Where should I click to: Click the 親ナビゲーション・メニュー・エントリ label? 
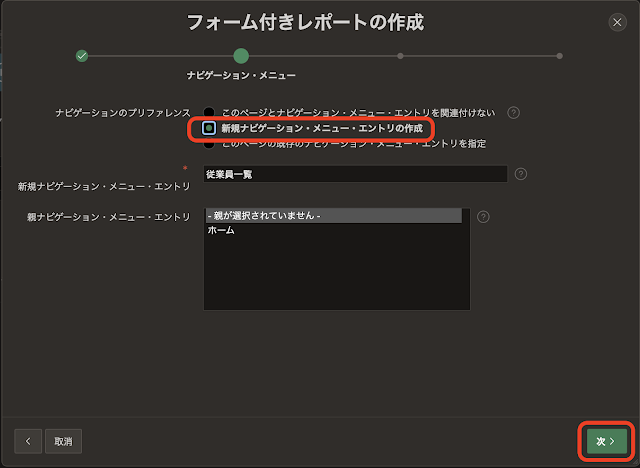click(x=109, y=217)
